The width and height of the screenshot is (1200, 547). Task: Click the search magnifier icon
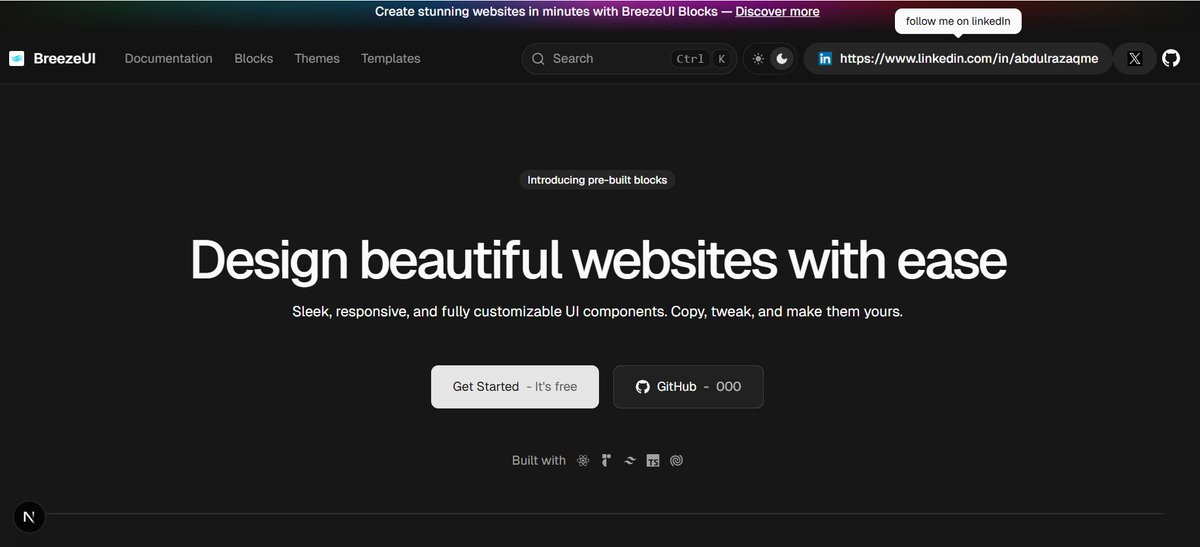[539, 59]
